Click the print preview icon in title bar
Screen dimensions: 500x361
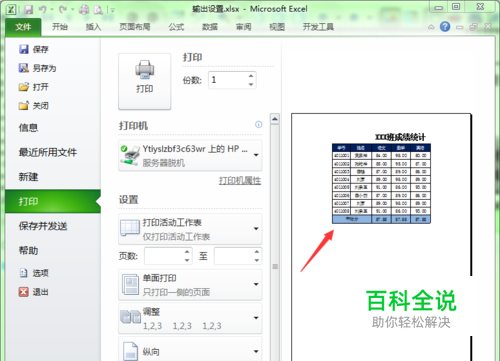click(98, 10)
